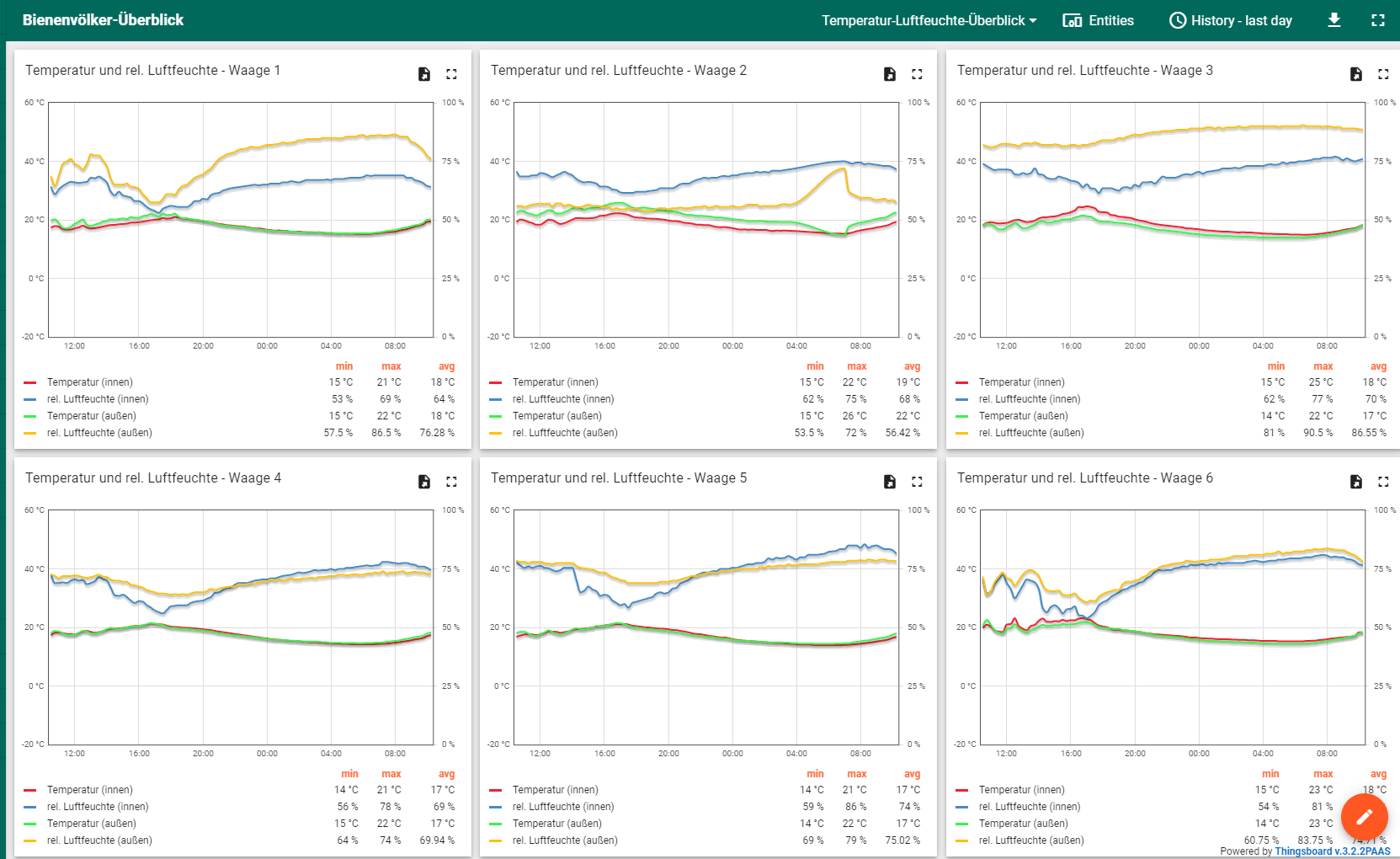1400x859 pixels.
Task: Export data from Waage 6 widget
Action: pos(1356,482)
